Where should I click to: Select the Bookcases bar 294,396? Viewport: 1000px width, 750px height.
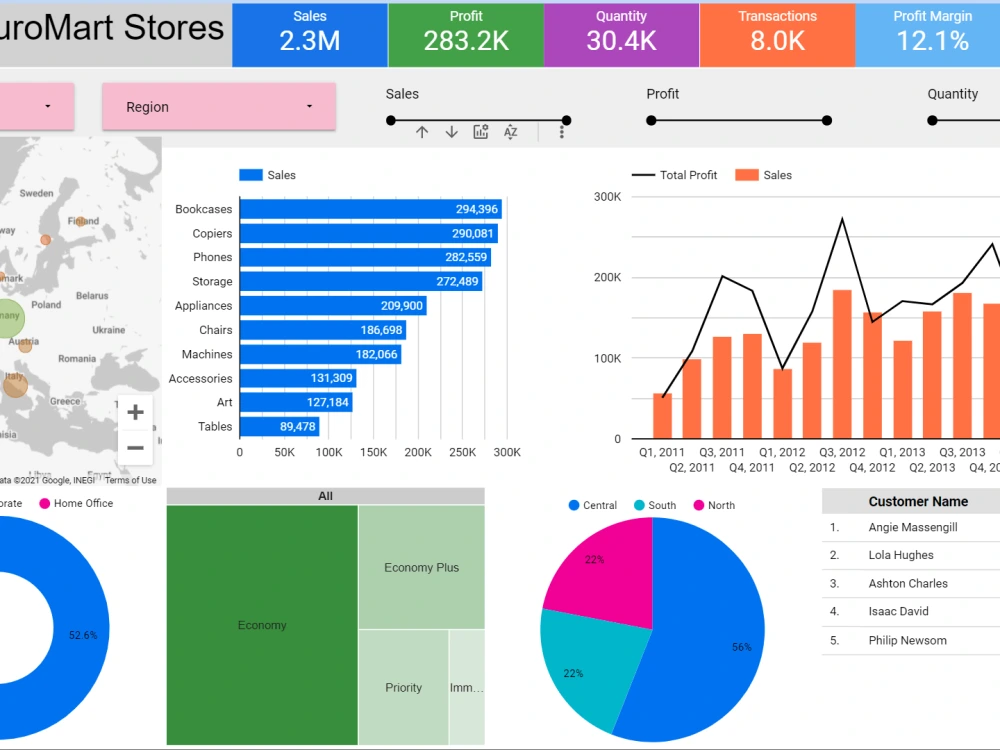pyautogui.click(x=371, y=209)
